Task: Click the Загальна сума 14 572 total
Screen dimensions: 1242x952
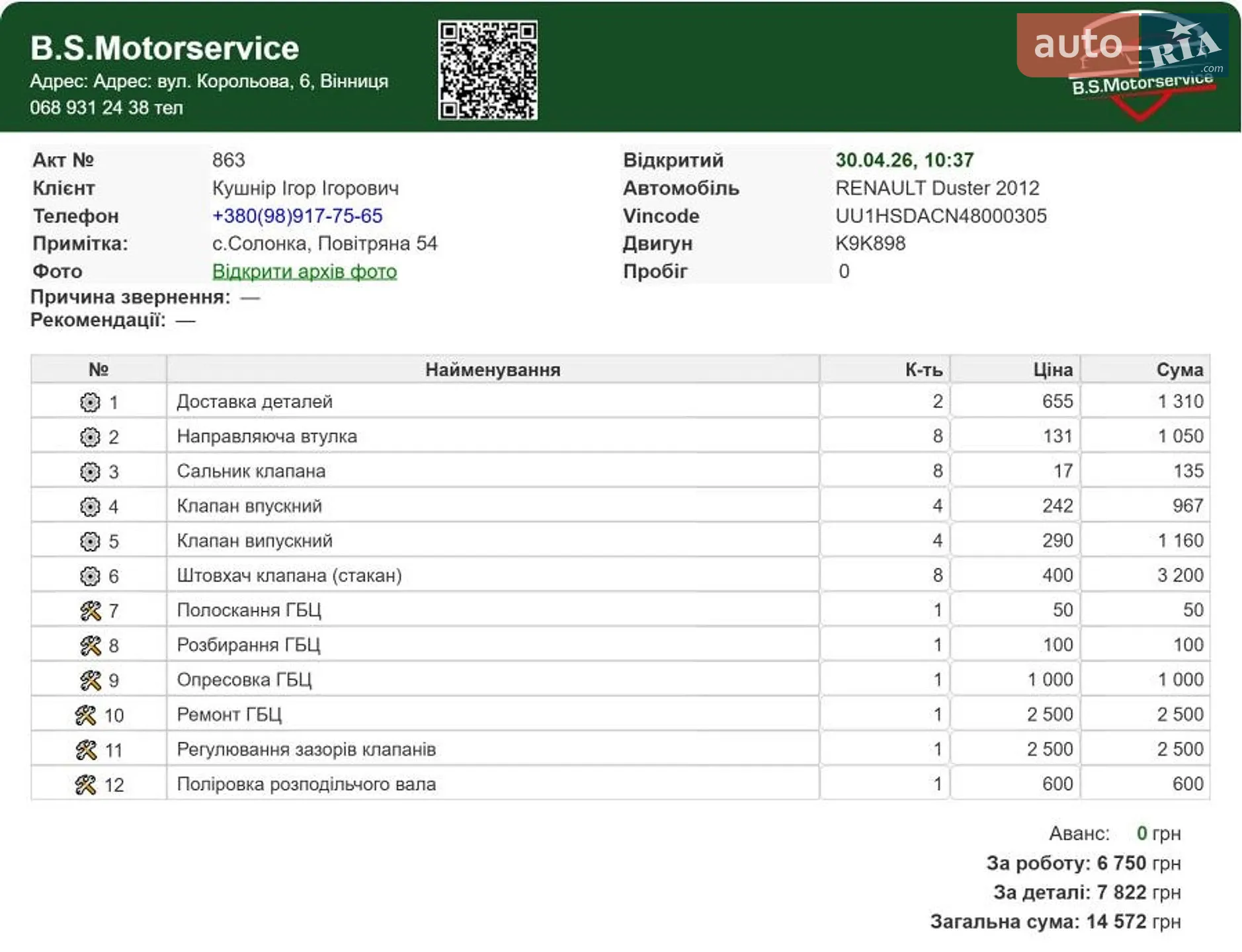Action: point(1056,922)
